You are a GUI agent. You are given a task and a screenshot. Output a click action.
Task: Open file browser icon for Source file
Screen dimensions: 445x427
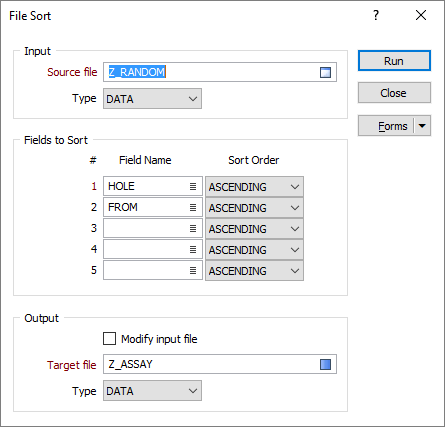(x=325, y=72)
